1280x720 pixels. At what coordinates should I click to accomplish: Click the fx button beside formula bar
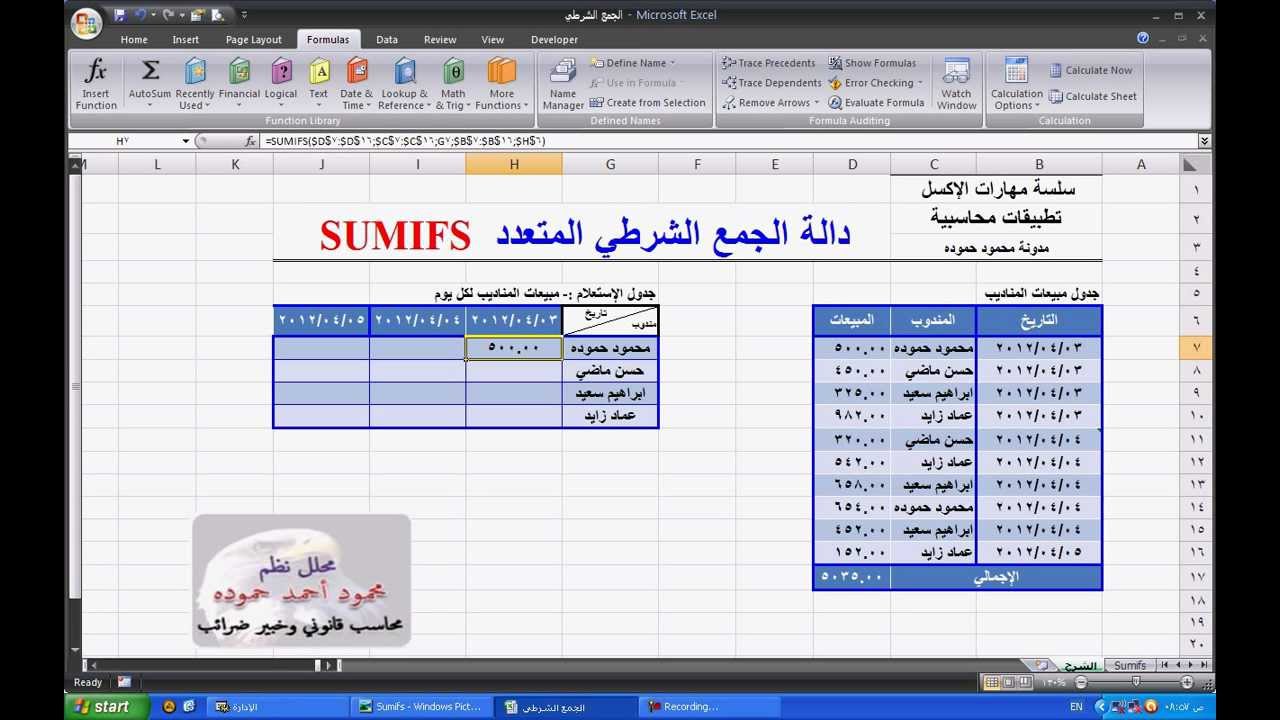[251, 141]
